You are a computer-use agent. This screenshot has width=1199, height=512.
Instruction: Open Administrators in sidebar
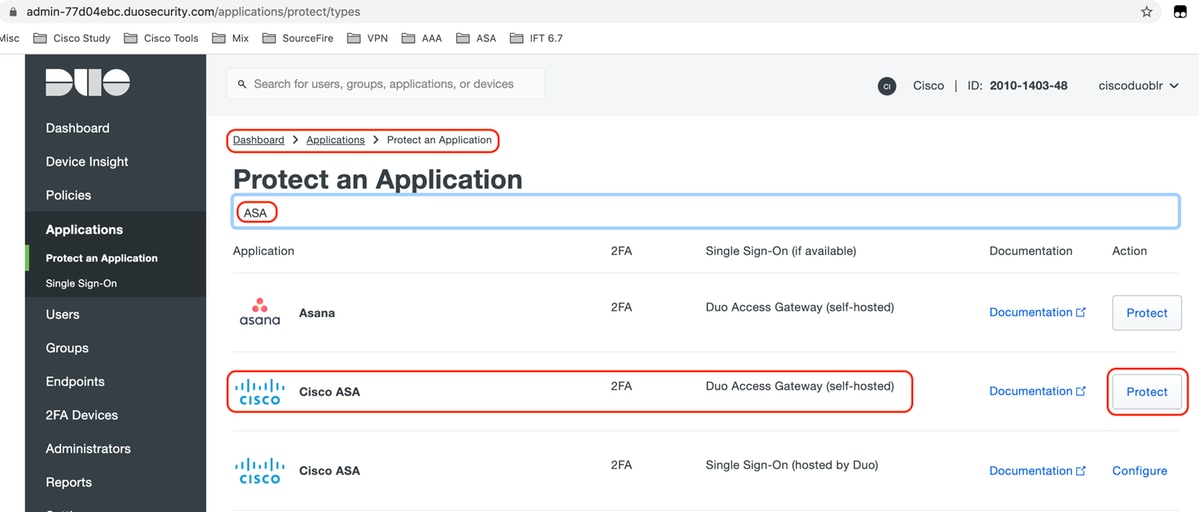[x=88, y=449]
